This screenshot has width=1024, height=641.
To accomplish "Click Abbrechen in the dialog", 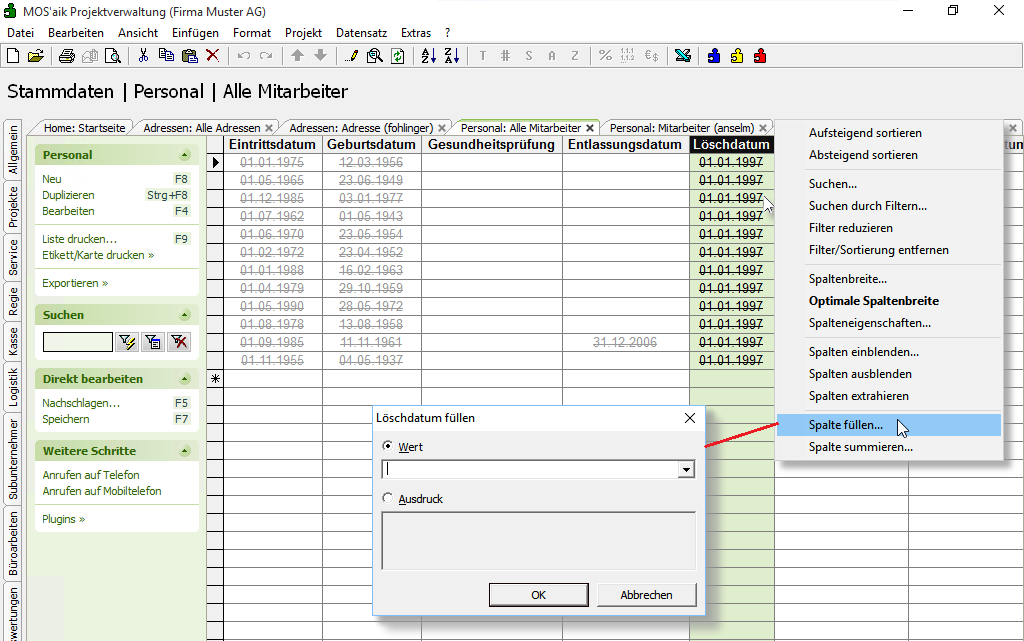I will click(x=647, y=595).
